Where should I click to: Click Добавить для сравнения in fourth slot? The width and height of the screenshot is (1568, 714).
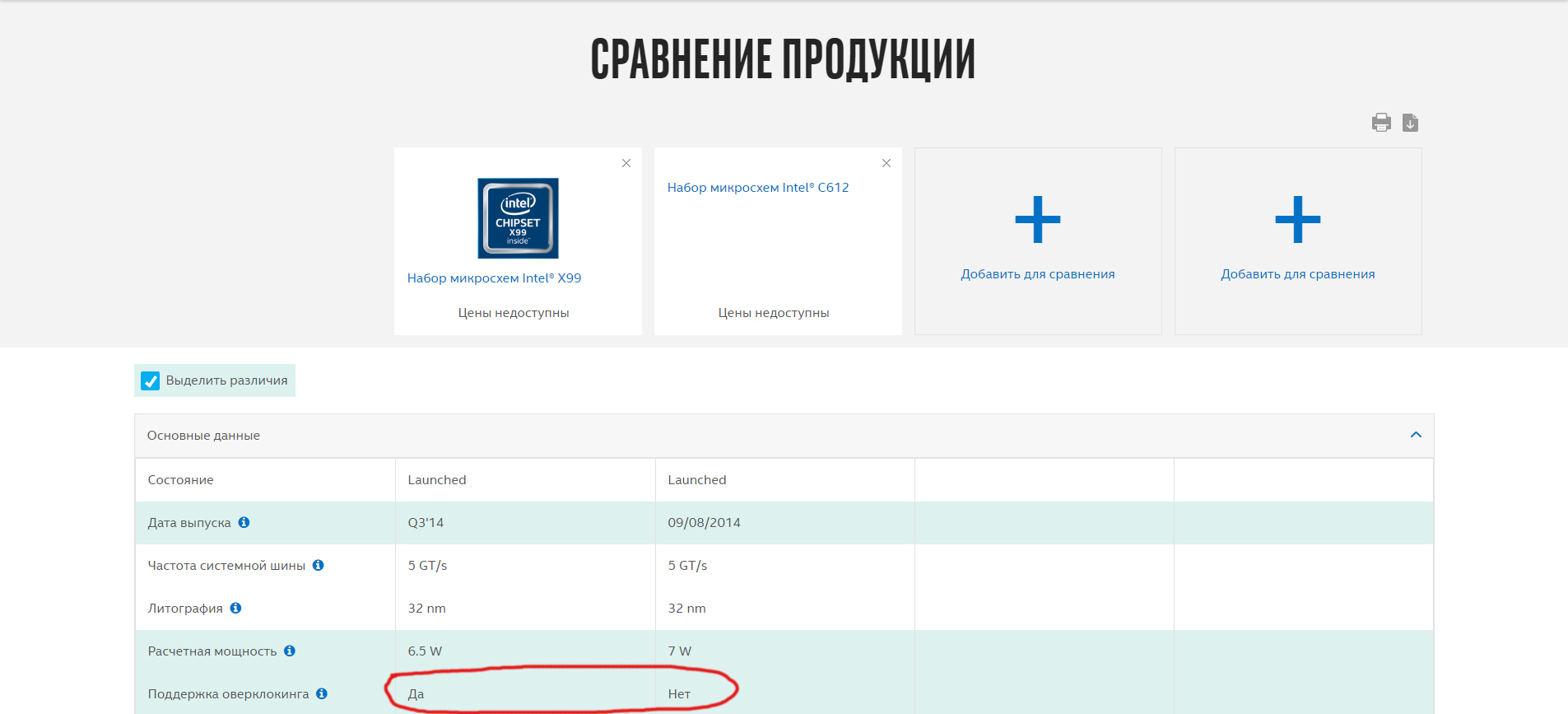(x=1298, y=274)
